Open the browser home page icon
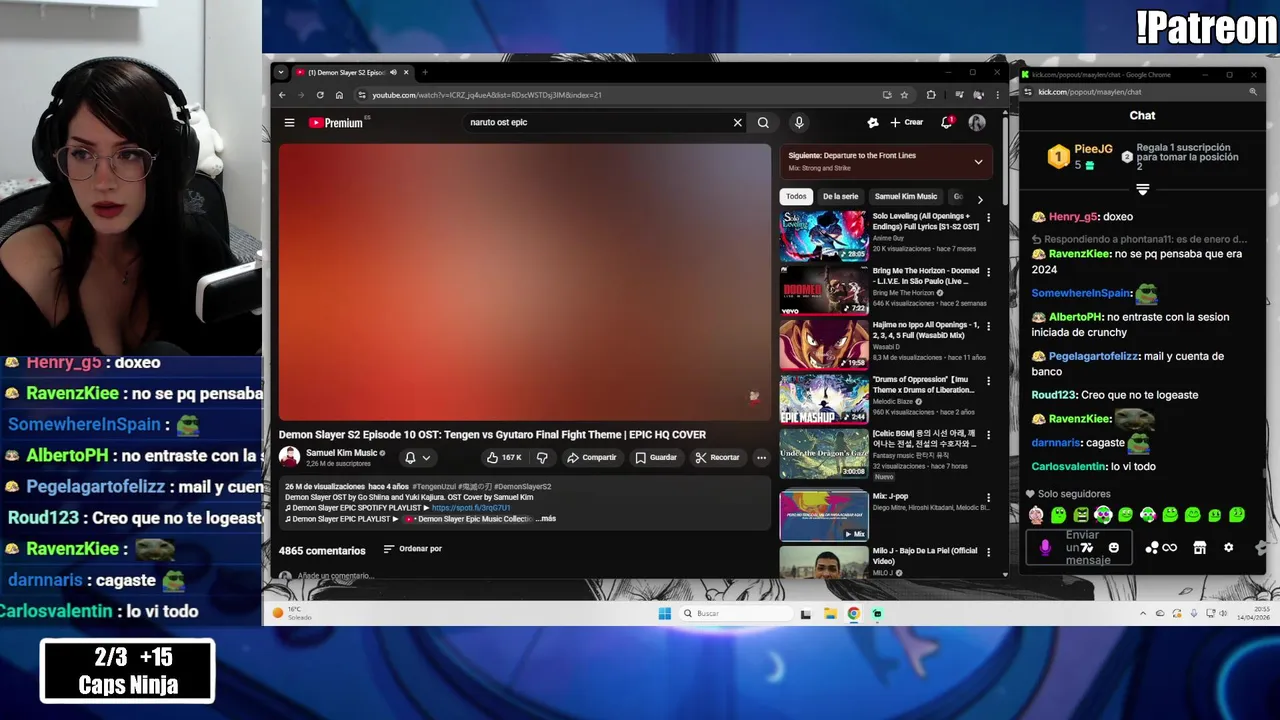1280x720 pixels. (339, 95)
